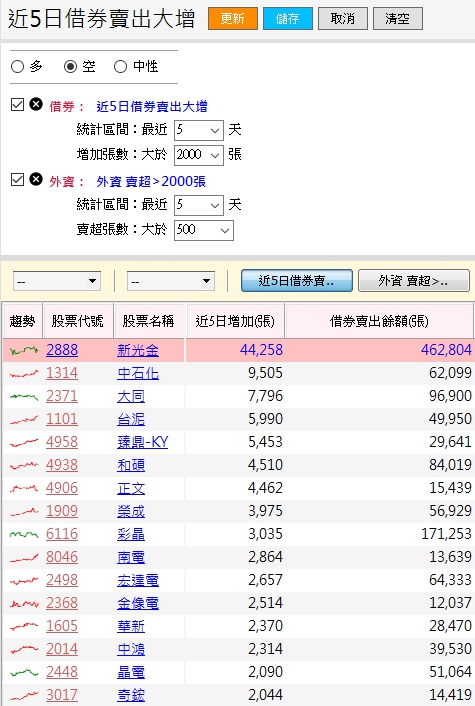Open 台泥 stock name link
Viewport: 475px width, 706px height.
click(x=131, y=419)
